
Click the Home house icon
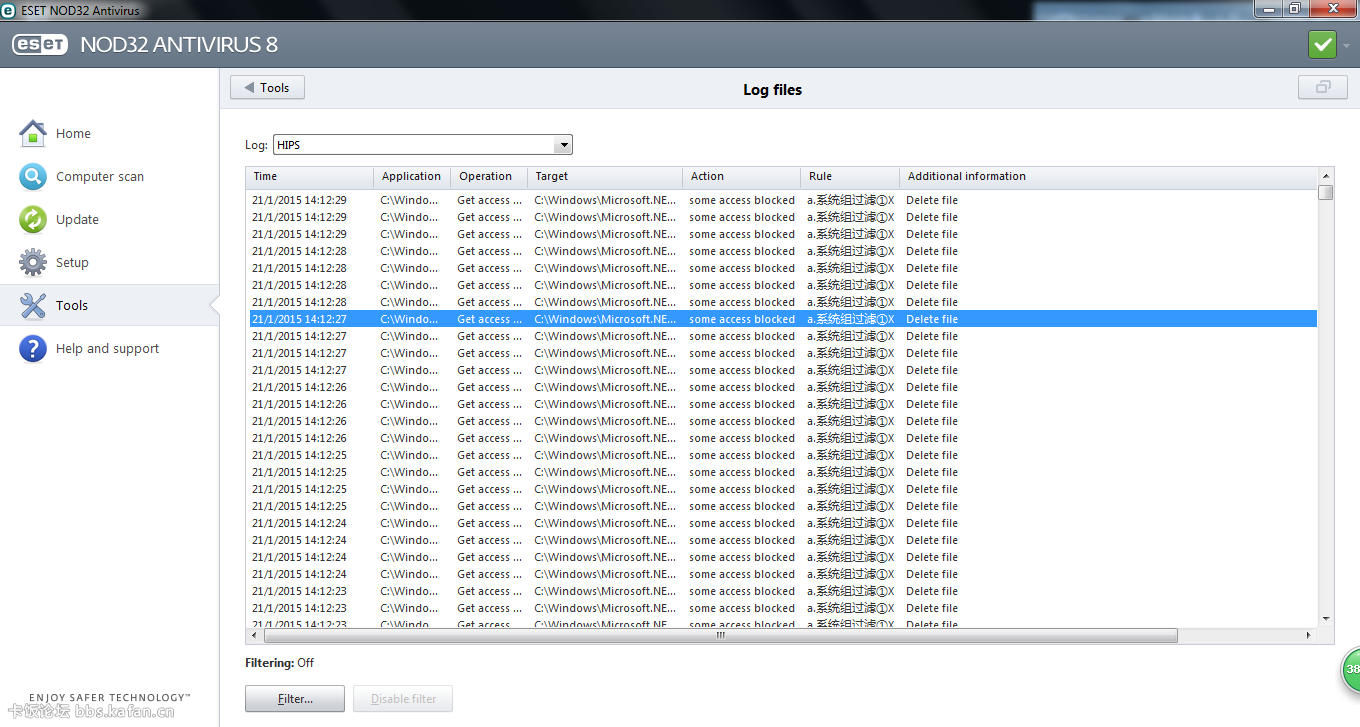[x=33, y=133]
